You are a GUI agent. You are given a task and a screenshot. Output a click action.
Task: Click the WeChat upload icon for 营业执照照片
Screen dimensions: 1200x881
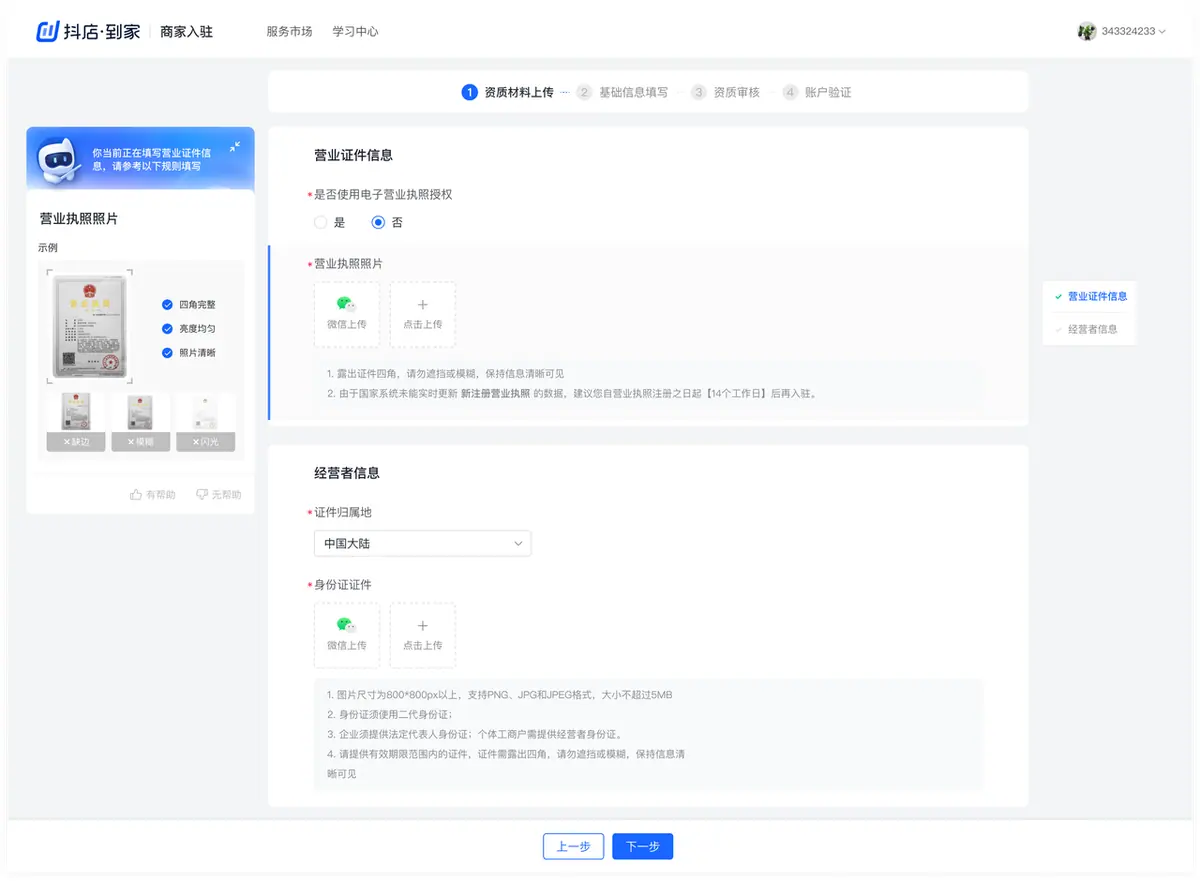(346, 305)
